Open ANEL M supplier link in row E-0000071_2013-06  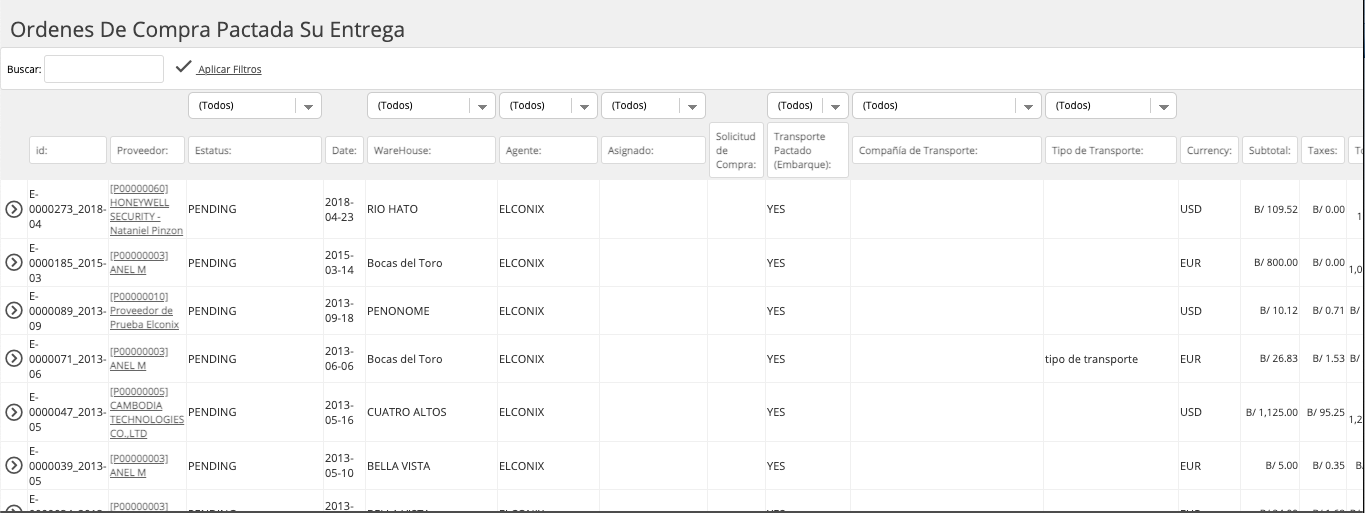pos(139,358)
